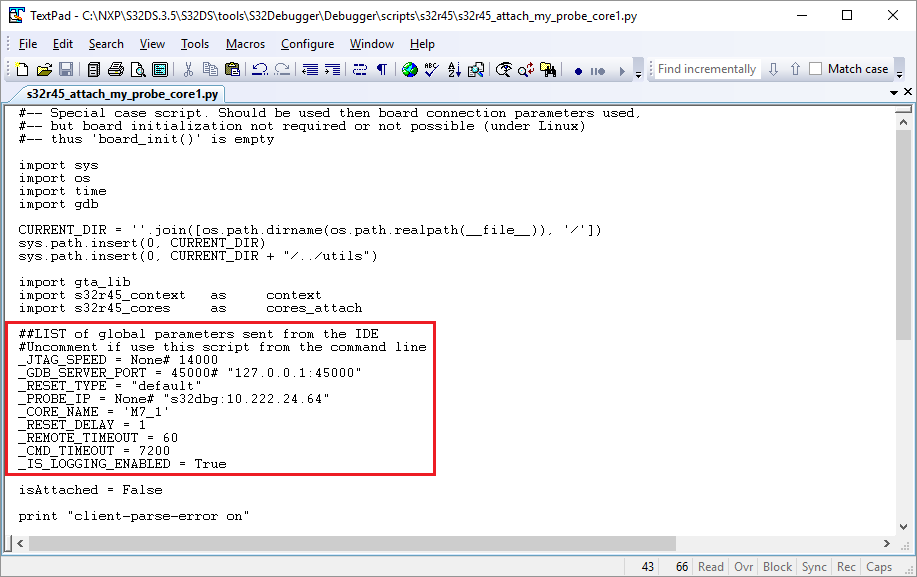Open the document tab list dropdown arrow
This screenshot has height=577, width=917.
pos(895,90)
